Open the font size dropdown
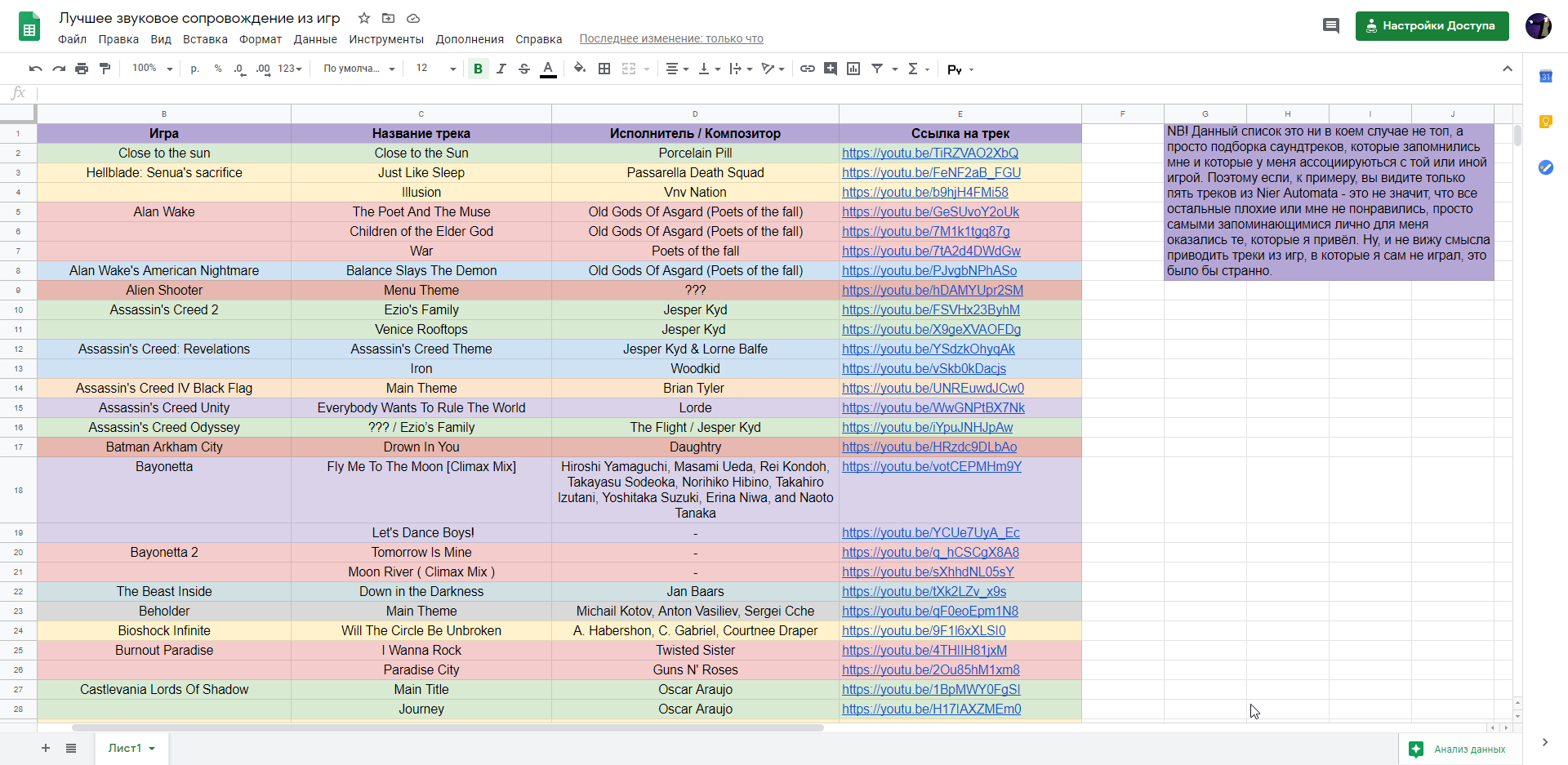This screenshot has height=765, width=1568. (436, 69)
